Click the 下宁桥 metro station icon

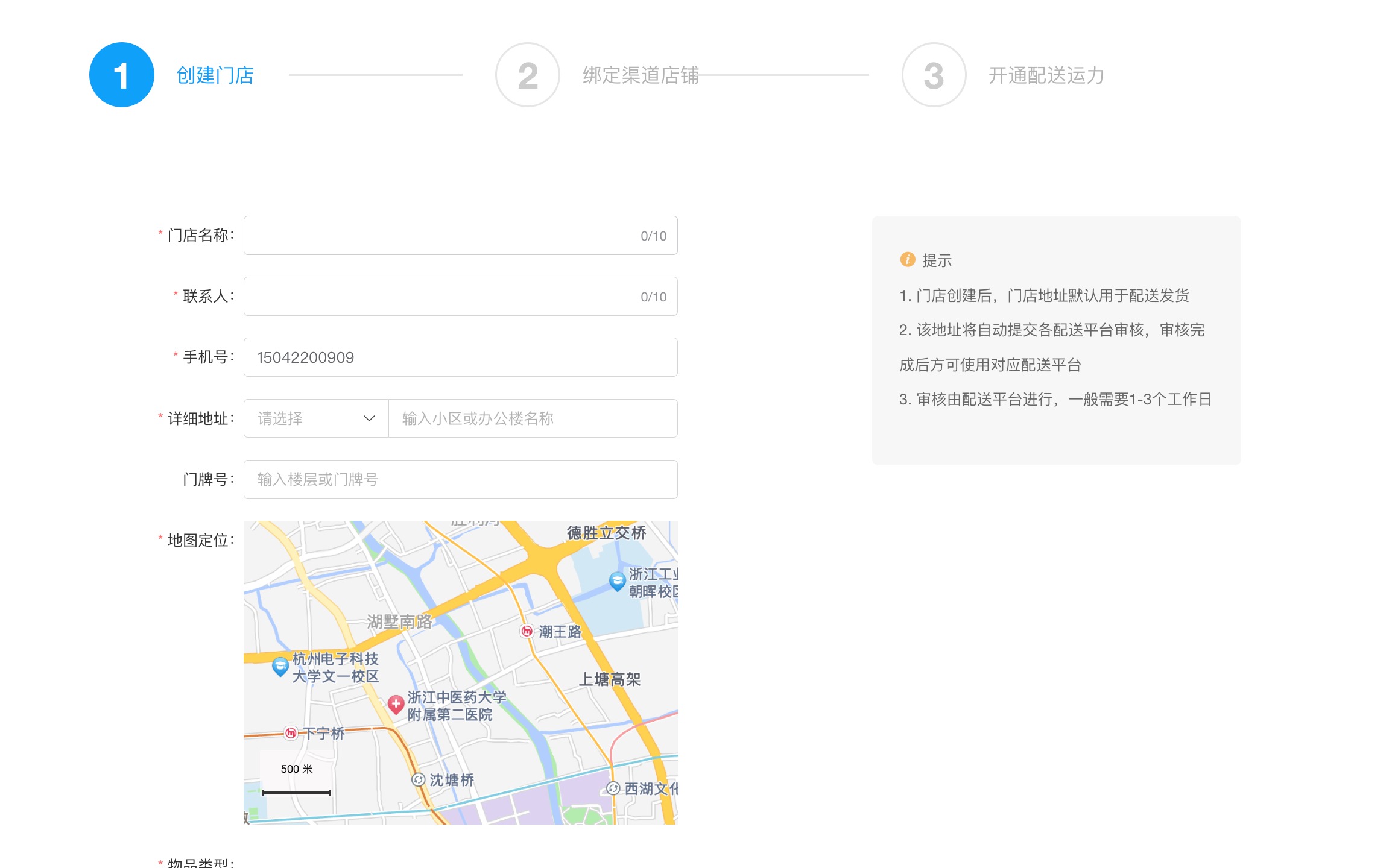pos(291,733)
